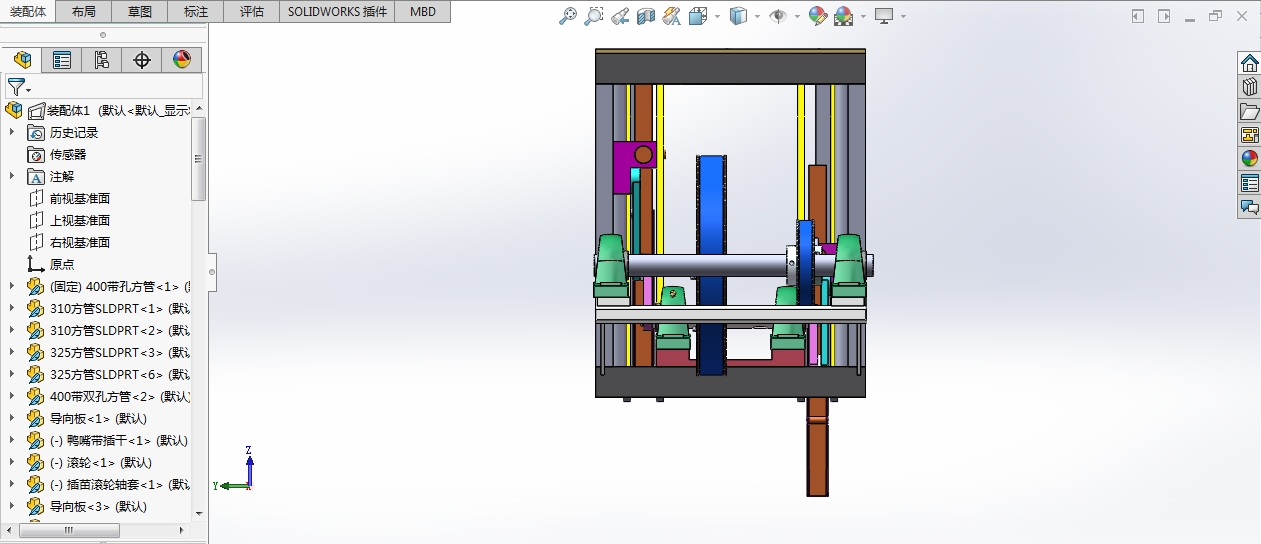The height and width of the screenshot is (544, 1261).
Task: Expand the 导向板<1> component
Action: click(x=12, y=418)
